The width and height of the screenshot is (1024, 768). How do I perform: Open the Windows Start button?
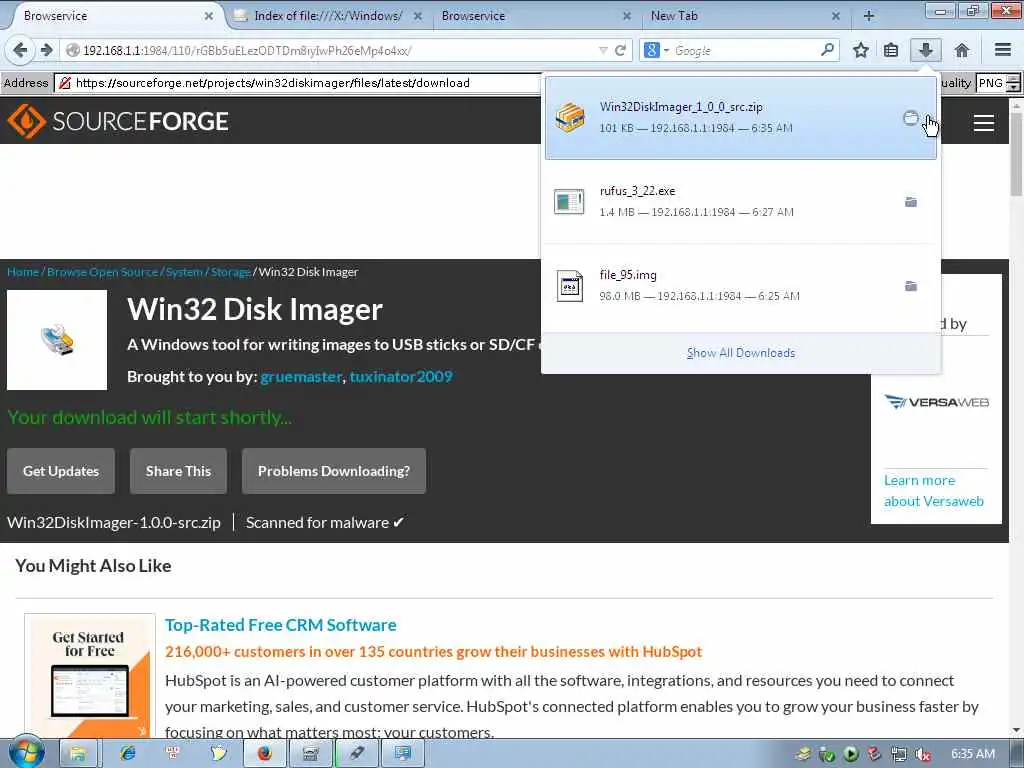(26, 753)
